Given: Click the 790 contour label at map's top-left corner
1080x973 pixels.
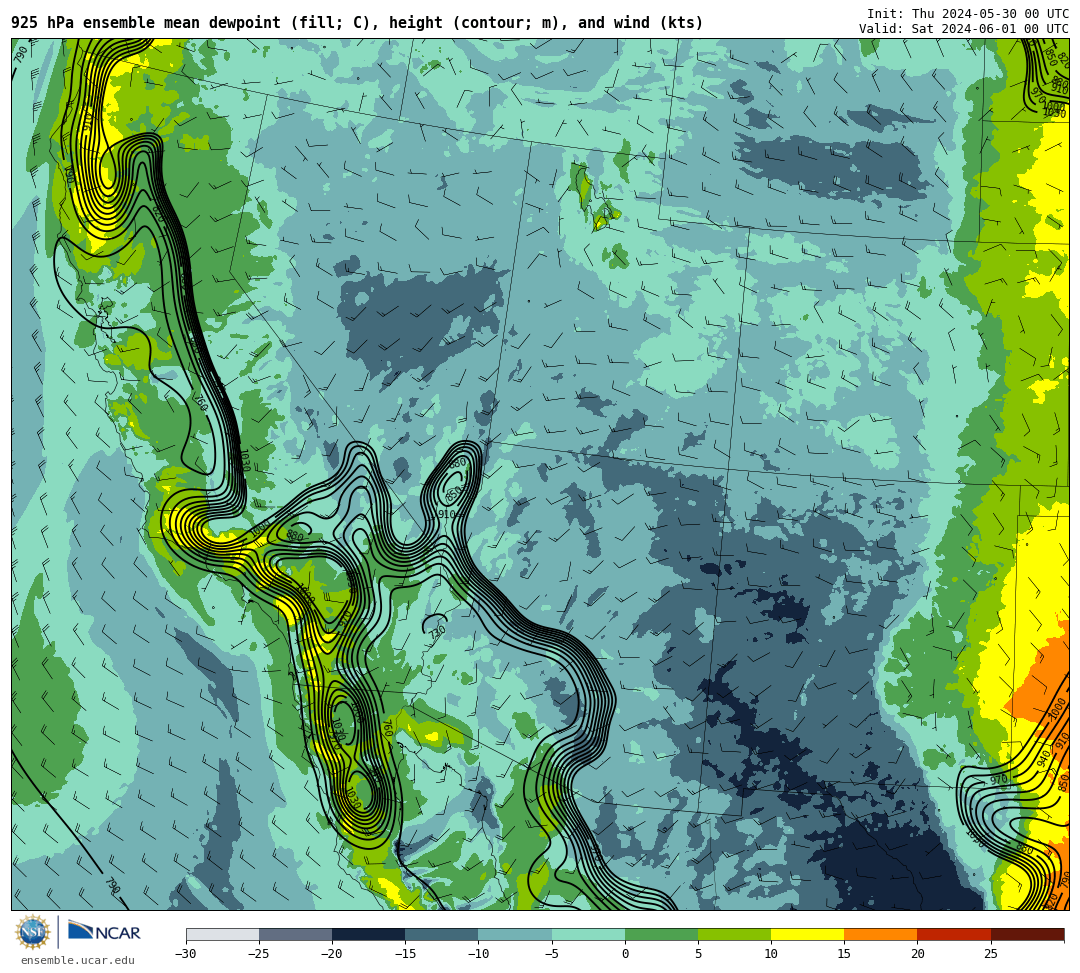Looking at the screenshot, I should (x=21, y=53).
